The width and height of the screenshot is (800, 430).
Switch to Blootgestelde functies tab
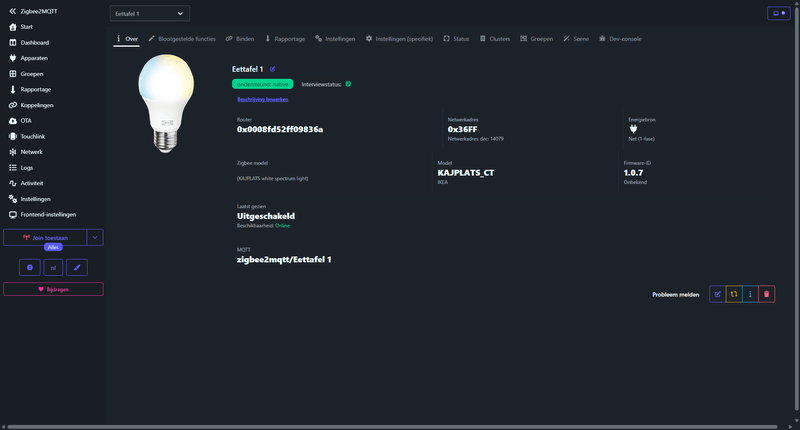(182, 39)
